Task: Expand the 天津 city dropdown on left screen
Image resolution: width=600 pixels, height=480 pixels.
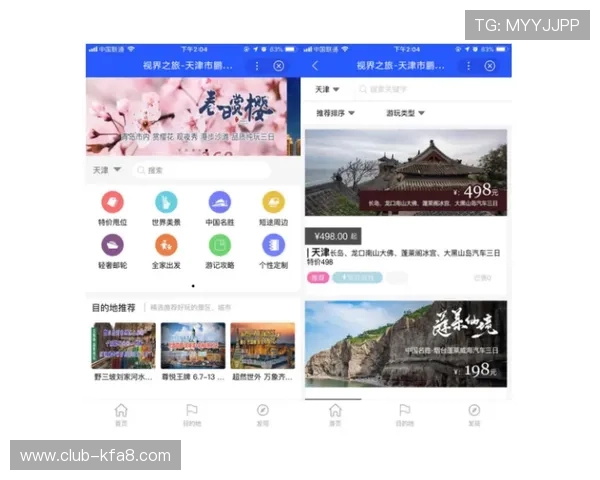Action: [107, 170]
